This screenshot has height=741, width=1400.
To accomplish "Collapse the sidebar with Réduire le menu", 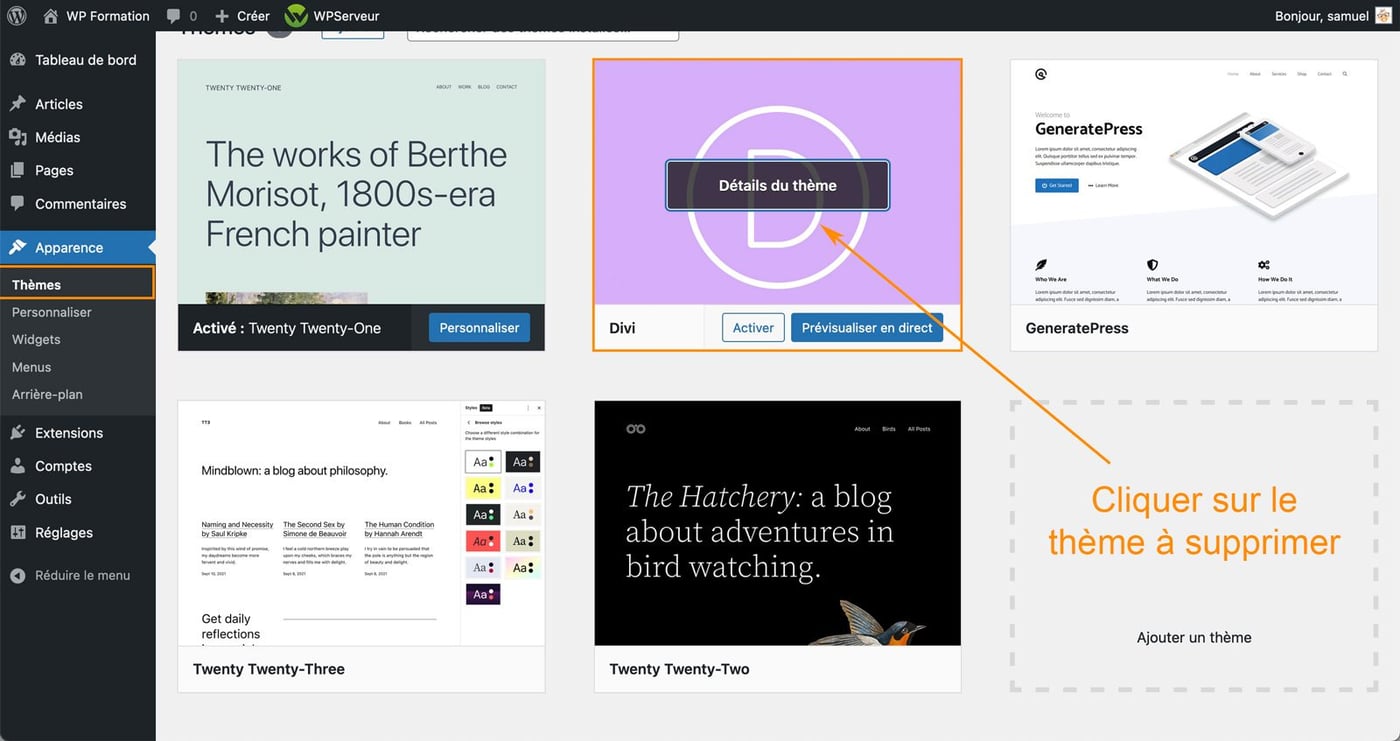I will click(70, 575).
